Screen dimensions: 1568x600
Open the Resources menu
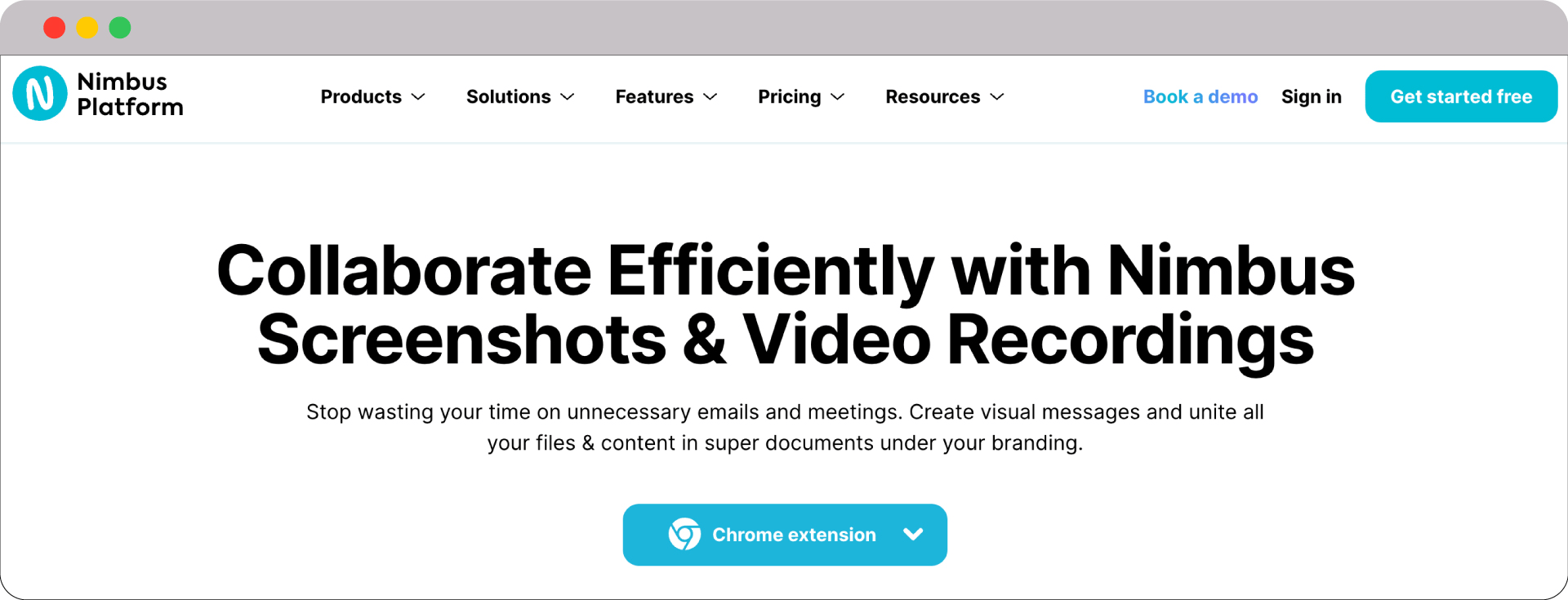coord(933,97)
